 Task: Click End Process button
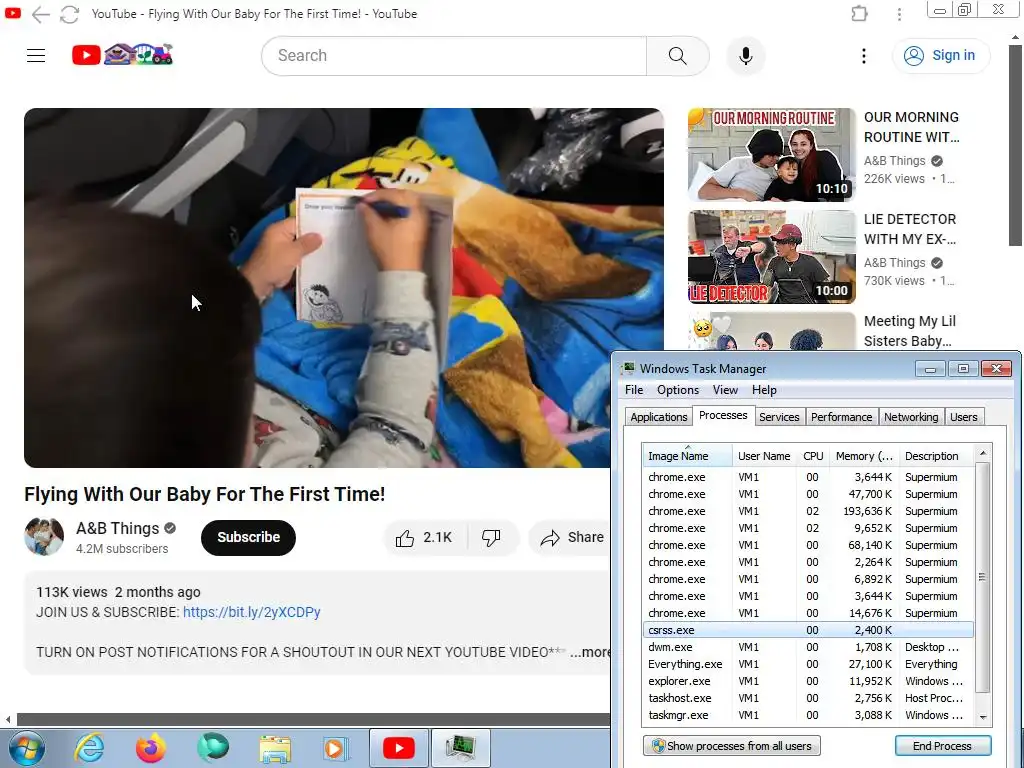942,746
